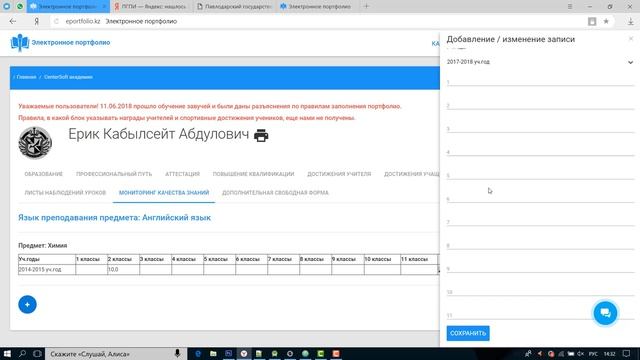Viewport: 640px width, 360px height.
Task: Click the Alice microphone icon
Action: coord(177,353)
